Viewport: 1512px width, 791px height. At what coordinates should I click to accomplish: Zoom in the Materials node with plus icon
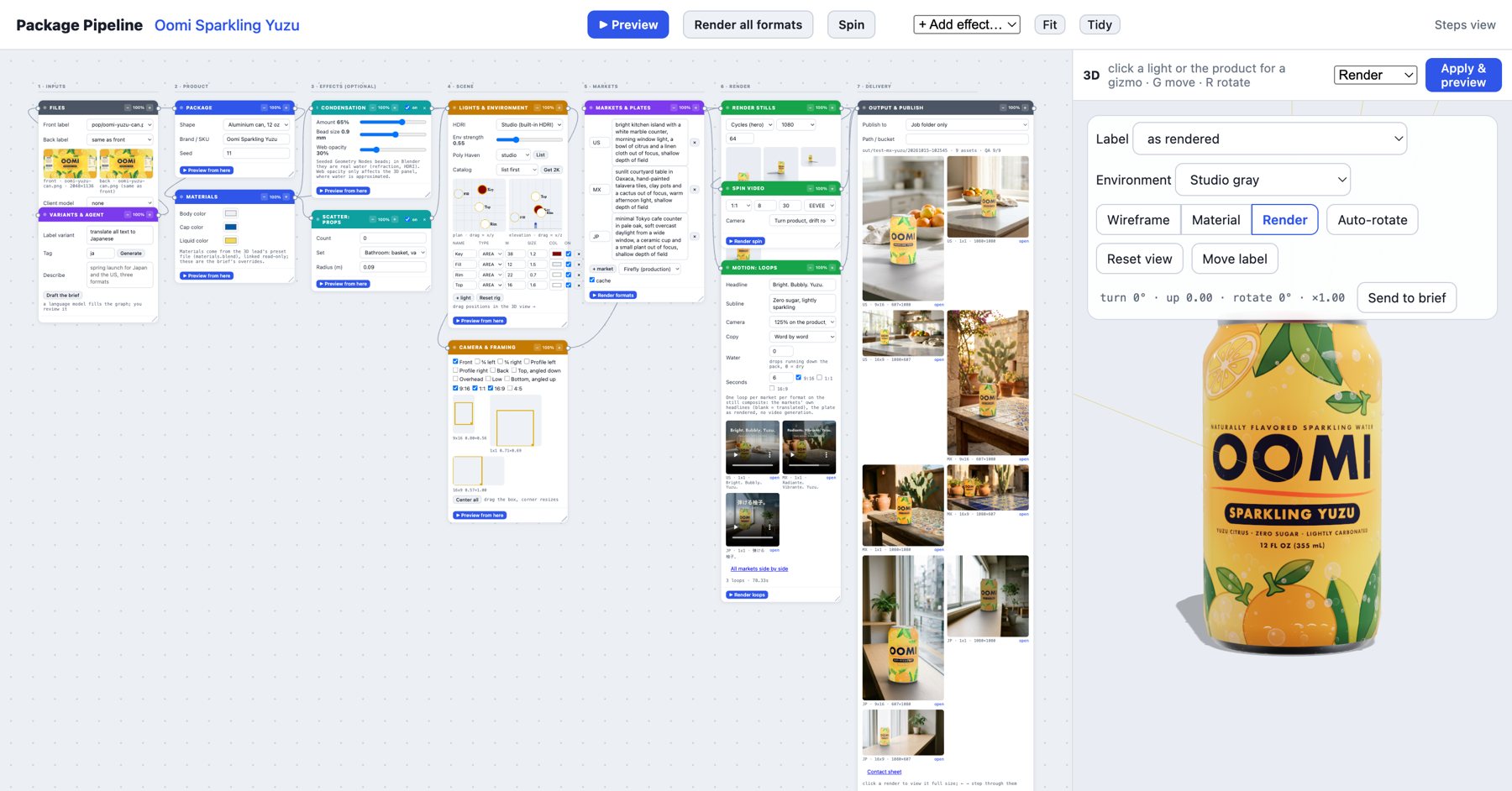(286, 196)
